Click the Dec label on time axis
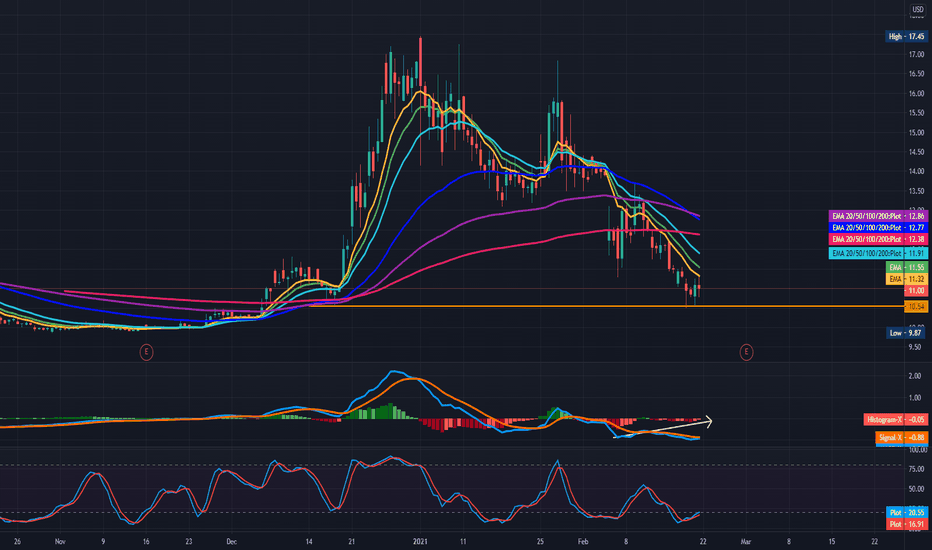Image resolution: width=932 pixels, height=550 pixels. point(232,542)
